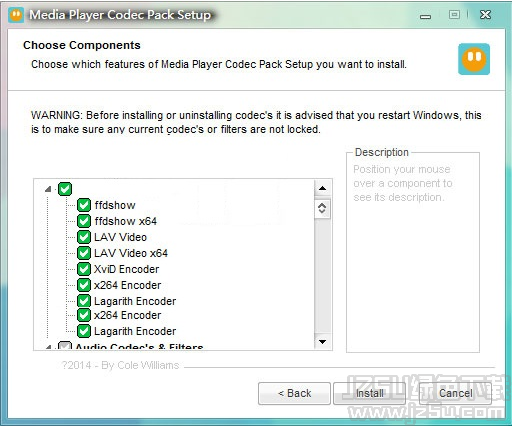Click inside the Description box
Viewport: 512px width, 426px height.
point(413,252)
